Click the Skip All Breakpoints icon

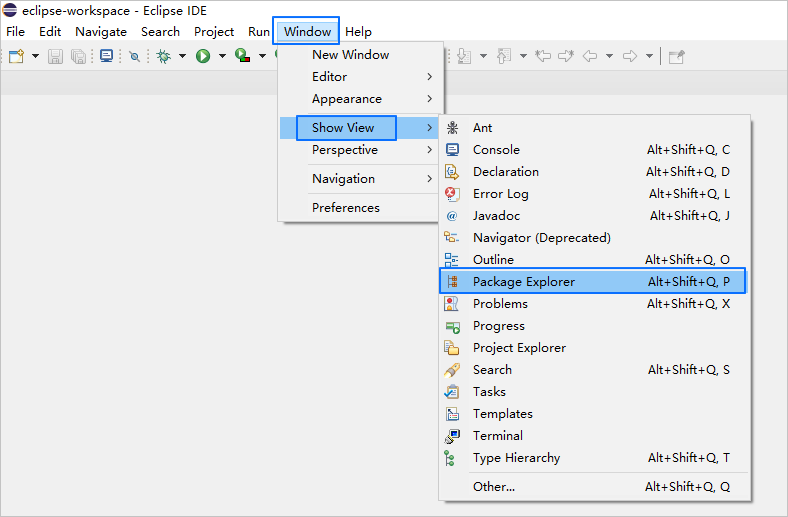coord(134,56)
